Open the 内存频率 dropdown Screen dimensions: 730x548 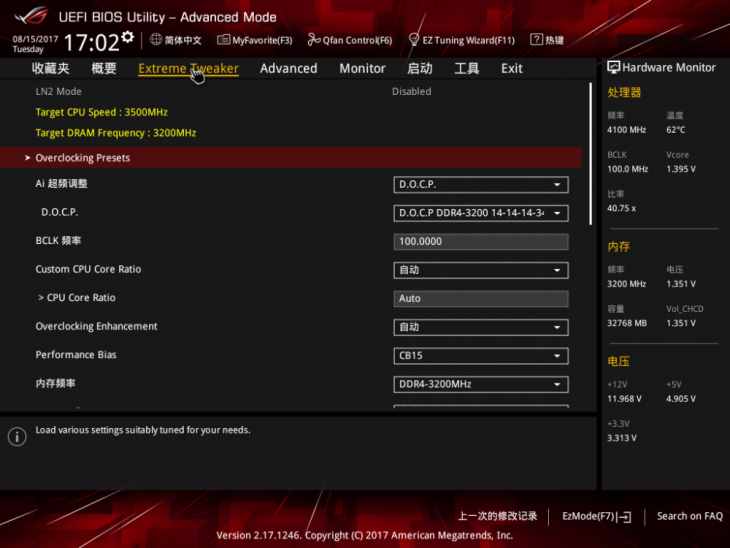tap(481, 385)
